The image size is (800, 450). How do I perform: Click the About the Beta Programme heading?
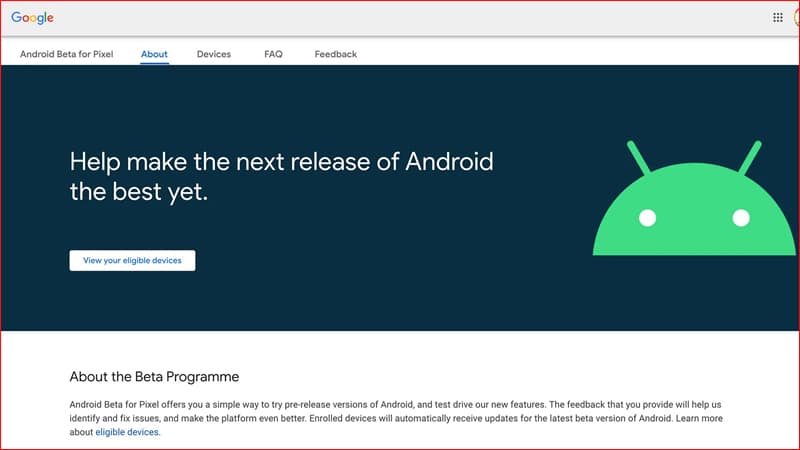(154, 377)
